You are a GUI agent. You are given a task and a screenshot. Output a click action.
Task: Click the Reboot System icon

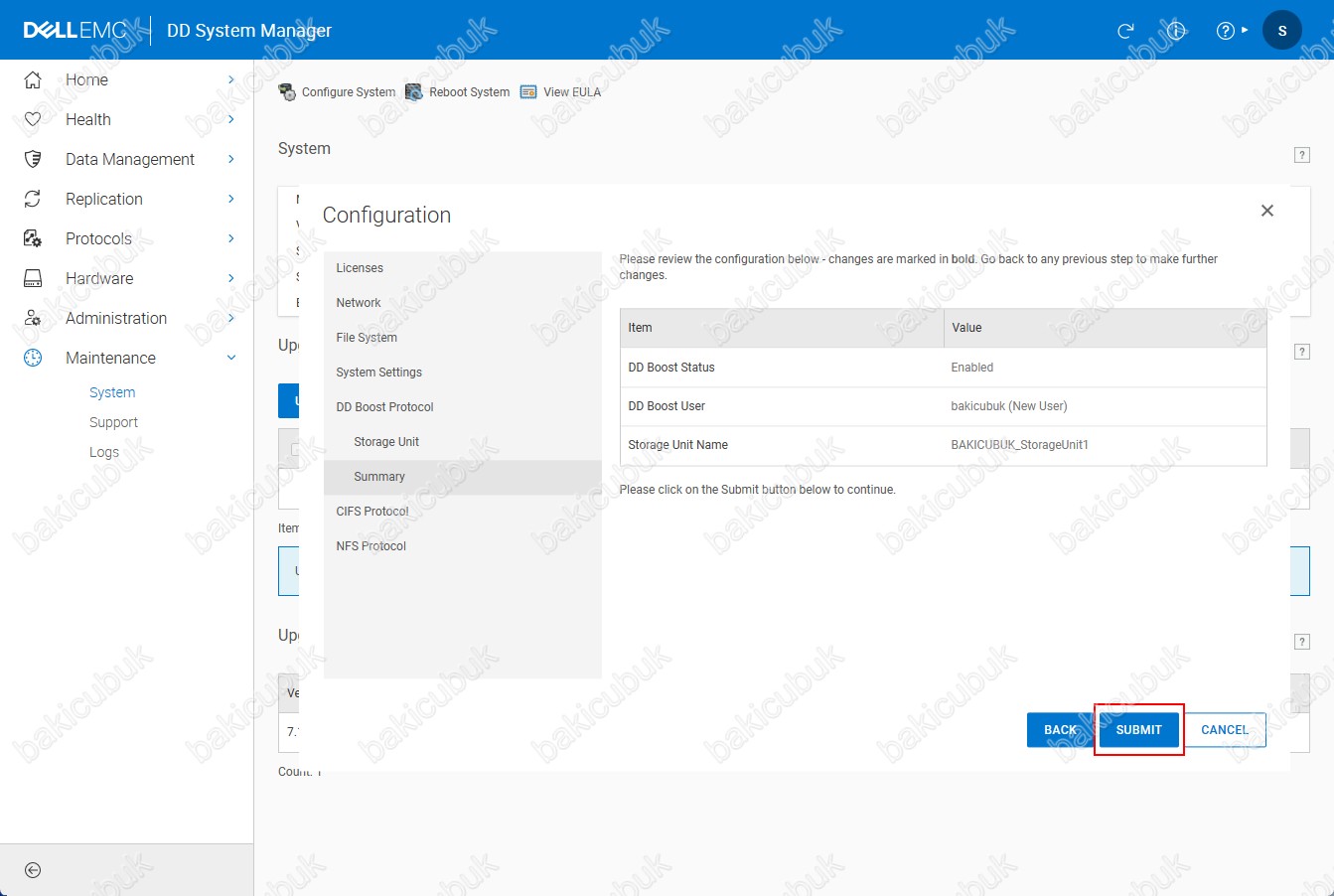[414, 92]
